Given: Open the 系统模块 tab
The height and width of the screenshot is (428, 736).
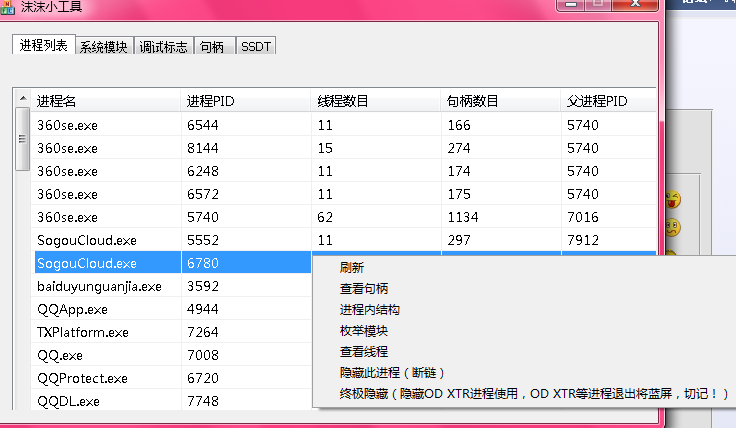Looking at the screenshot, I should click(x=104, y=46).
